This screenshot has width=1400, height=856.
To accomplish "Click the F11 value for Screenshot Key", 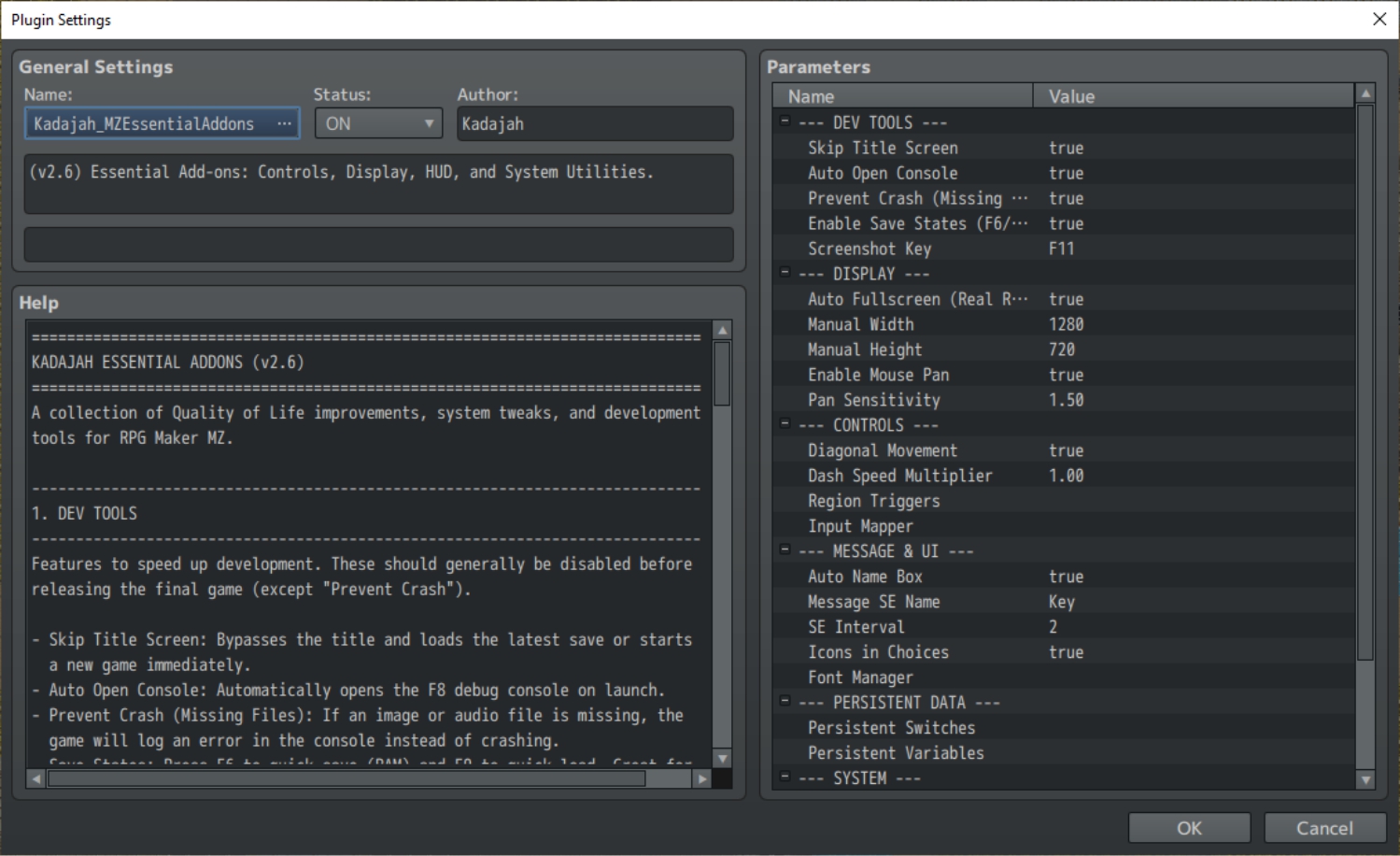I will pos(1061,249).
